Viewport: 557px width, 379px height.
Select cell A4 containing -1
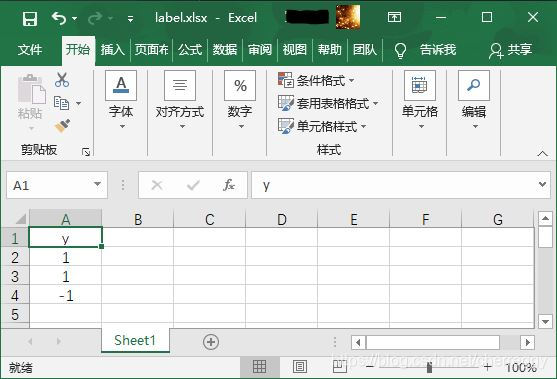pyautogui.click(x=65, y=295)
